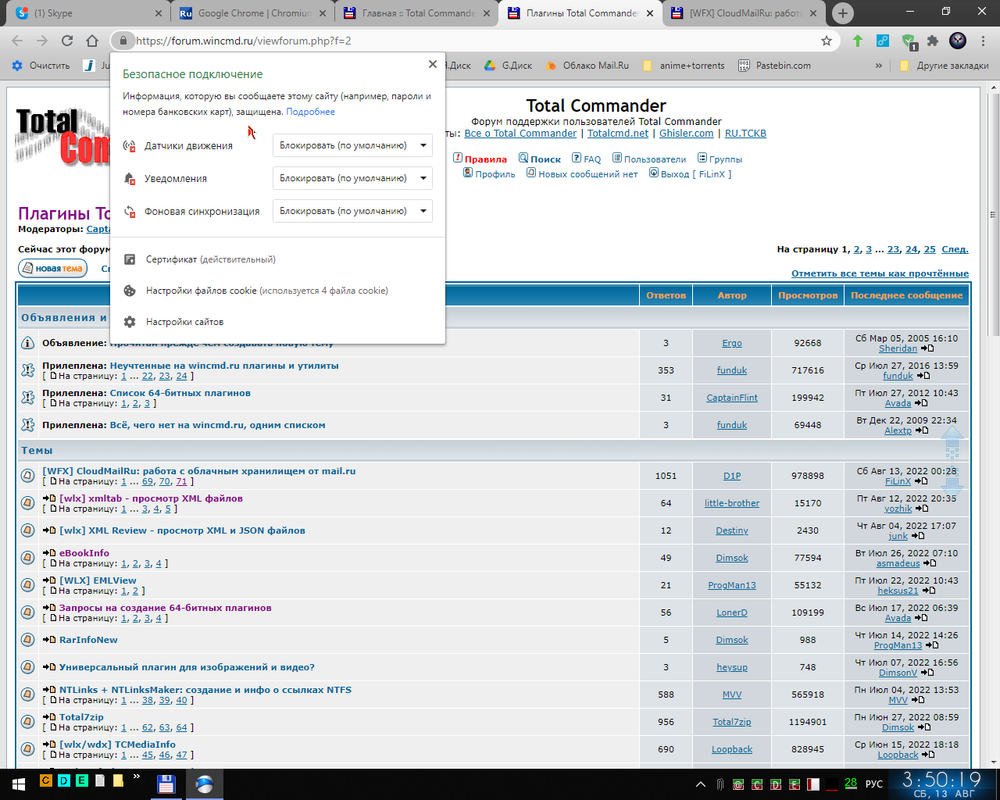Open the FAQ link
Screen dimensions: 1000x800
tap(592, 159)
